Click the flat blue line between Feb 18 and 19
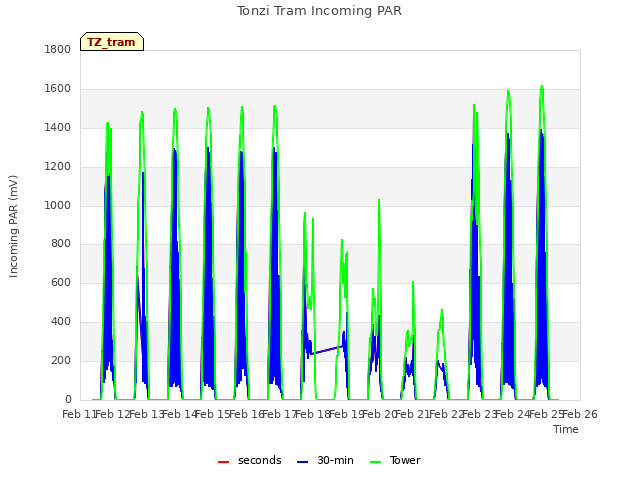 tap(327, 350)
